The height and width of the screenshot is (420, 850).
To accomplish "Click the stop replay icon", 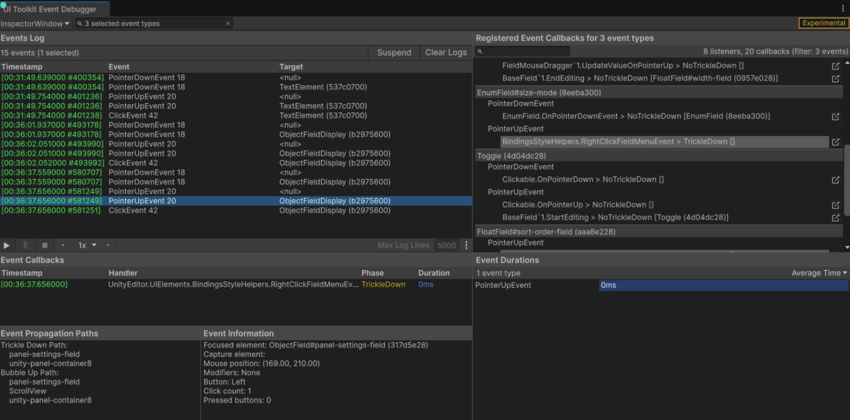I will click(44, 245).
